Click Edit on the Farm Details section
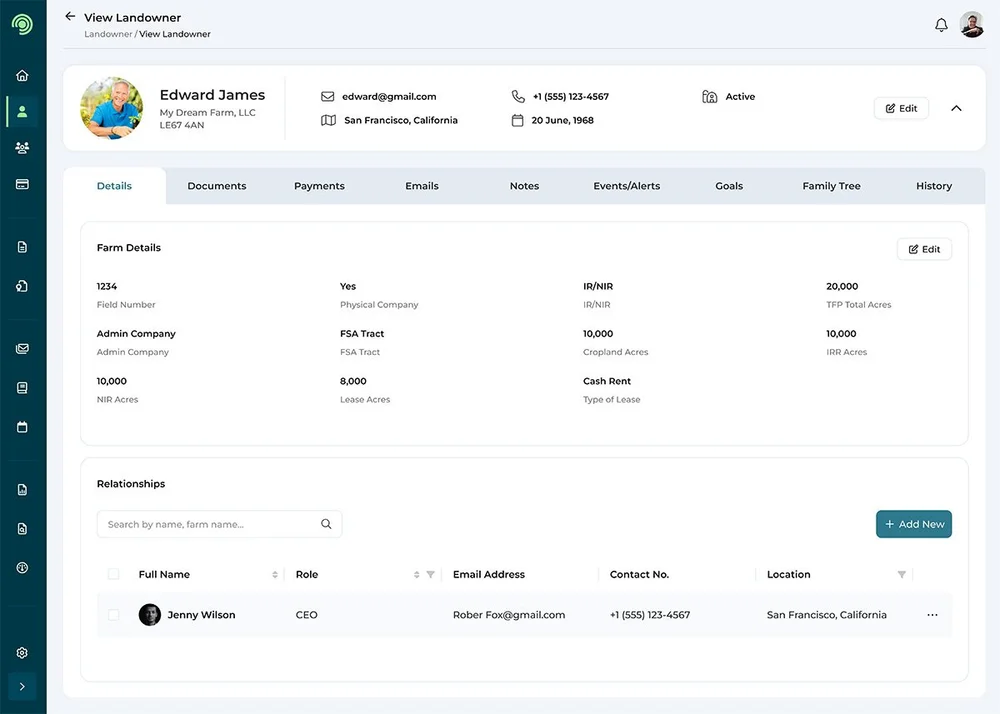The height and width of the screenshot is (714, 1000). coord(924,249)
